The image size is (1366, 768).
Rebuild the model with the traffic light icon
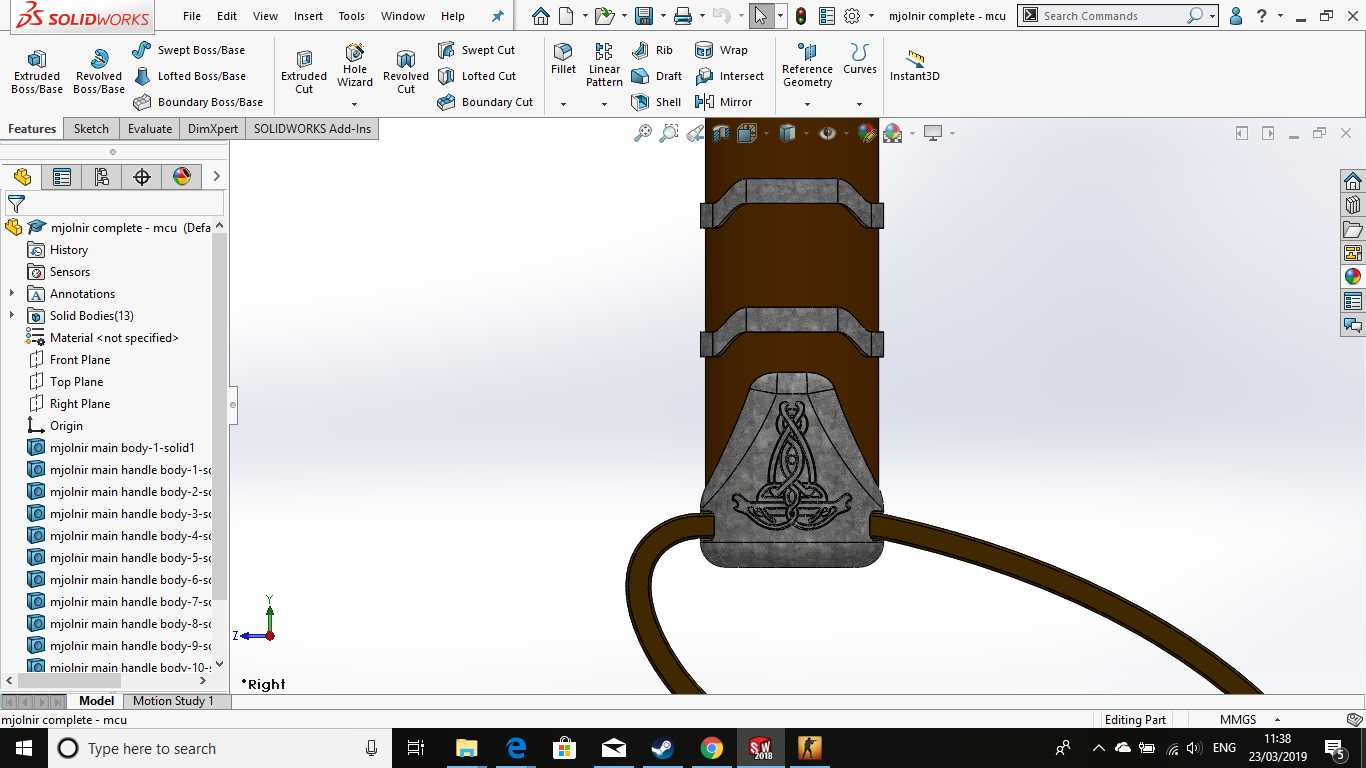pyautogui.click(x=801, y=16)
